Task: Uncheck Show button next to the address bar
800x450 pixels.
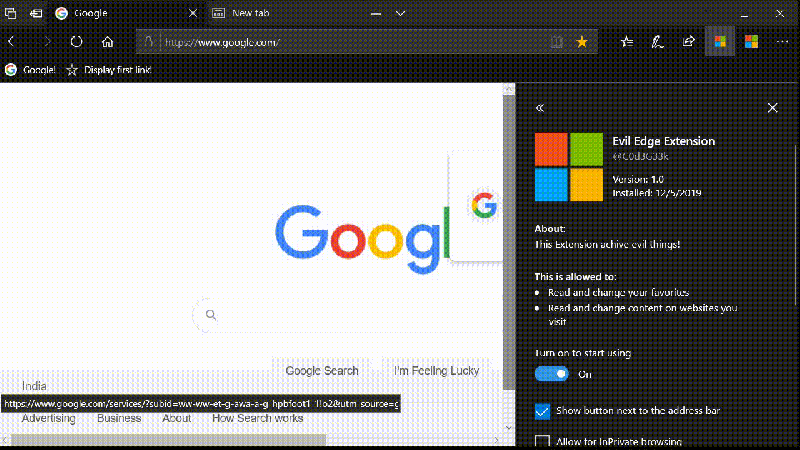Action: 542,411
